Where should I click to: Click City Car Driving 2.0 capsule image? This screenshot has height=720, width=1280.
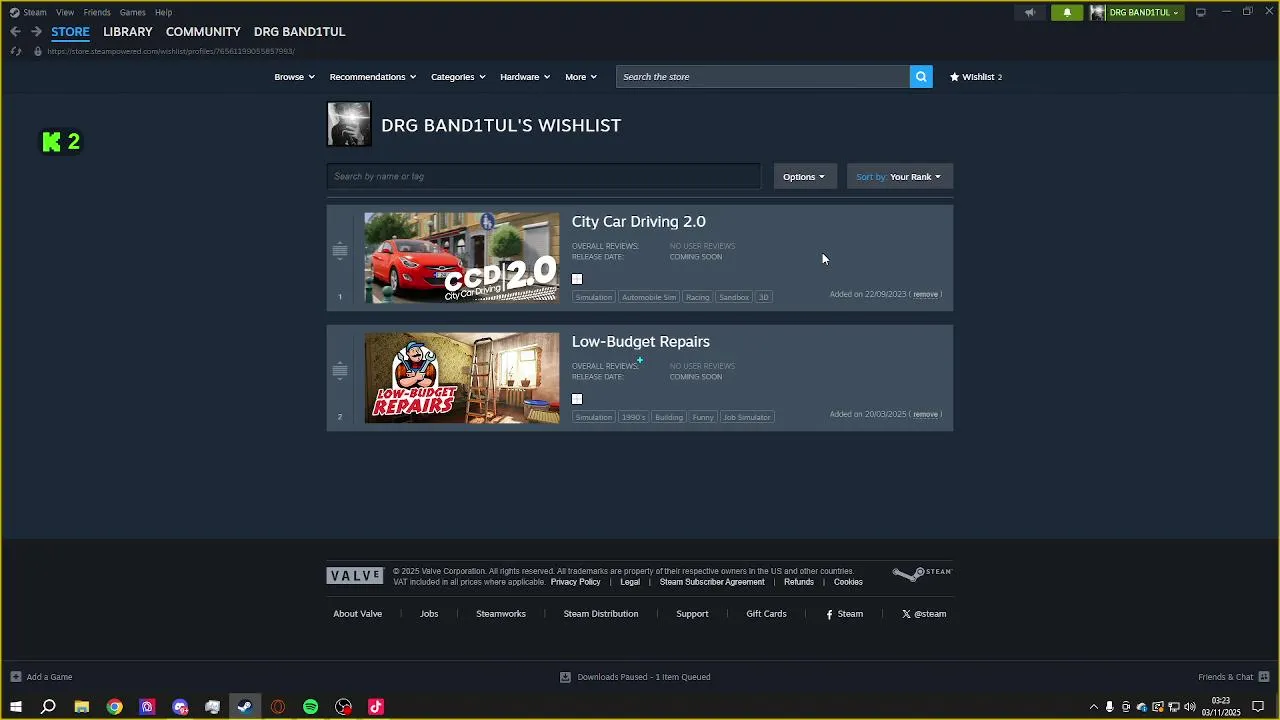click(462, 258)
